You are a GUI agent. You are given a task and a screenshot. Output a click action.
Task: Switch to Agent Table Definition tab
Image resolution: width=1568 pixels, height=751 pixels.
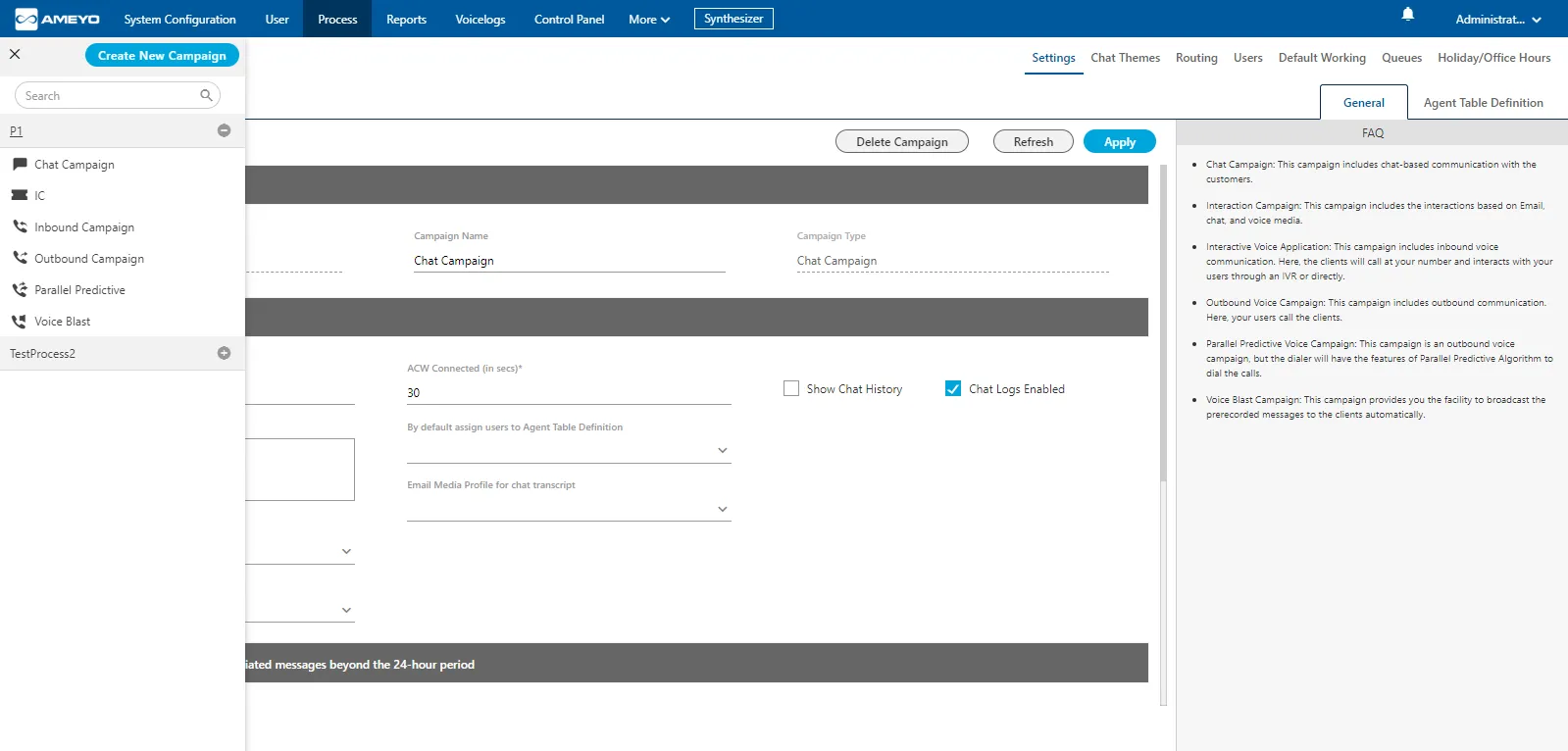[x=1483, y=102]
